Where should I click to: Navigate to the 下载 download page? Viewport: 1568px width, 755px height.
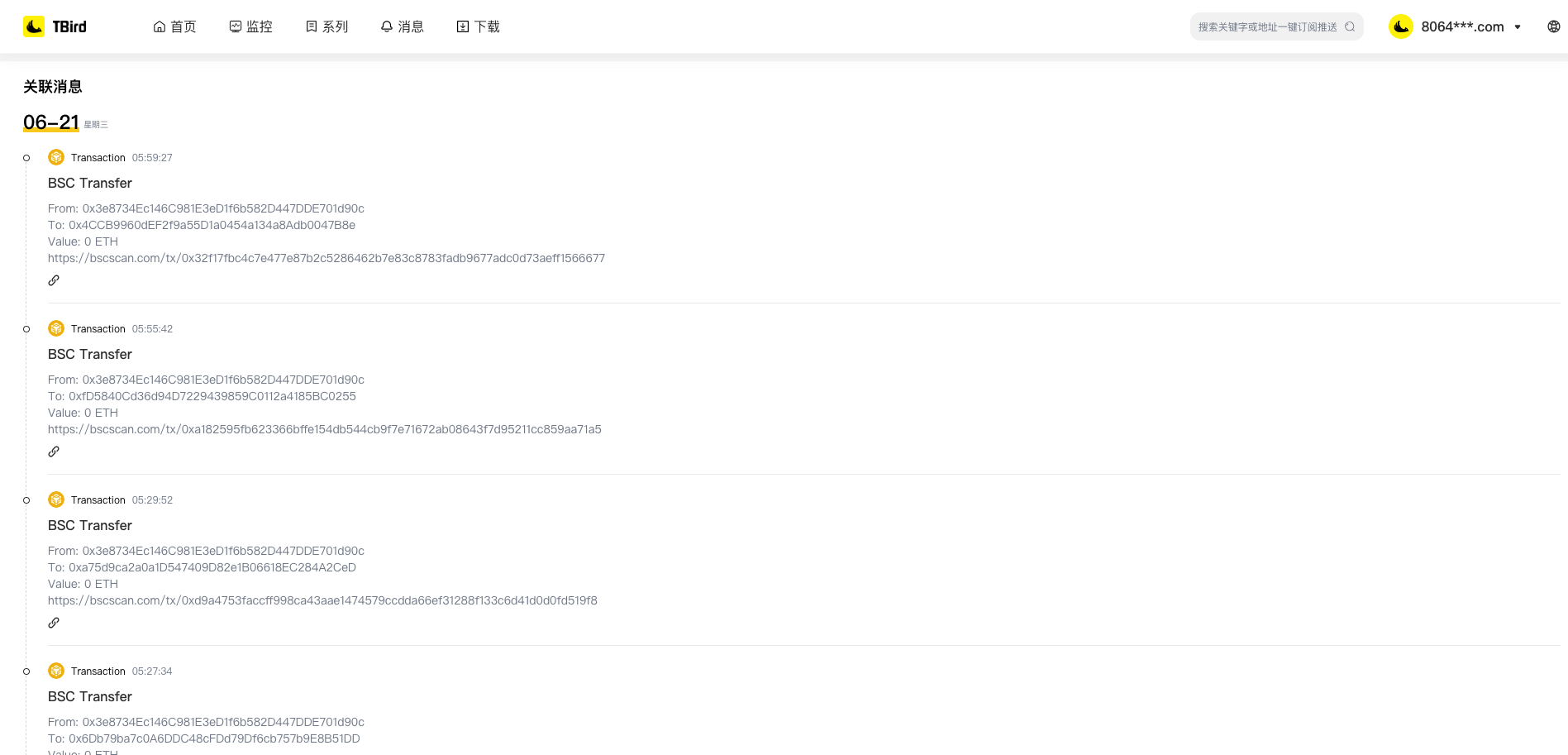(x=478, y=26)
